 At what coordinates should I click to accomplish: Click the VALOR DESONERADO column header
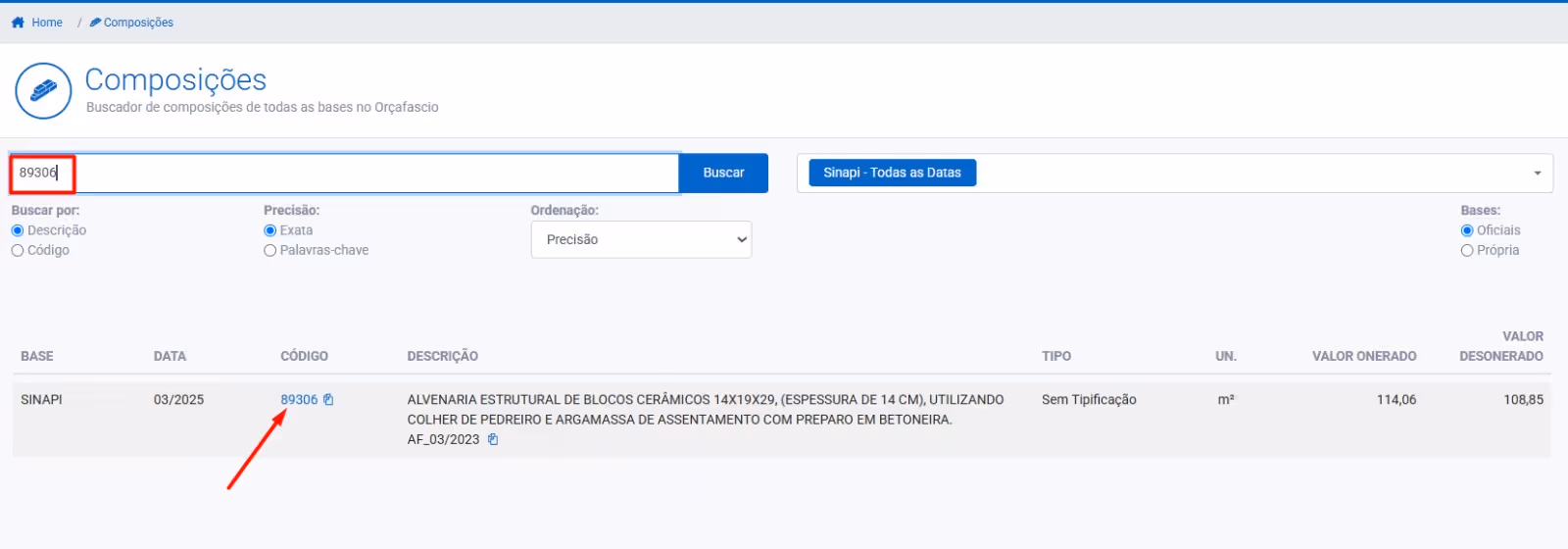1501,346
